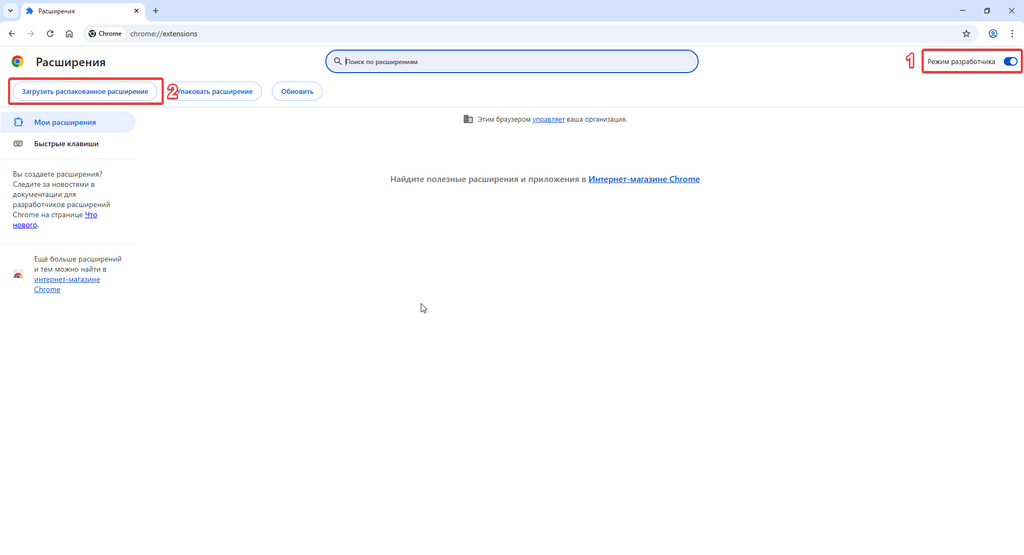Click Загрузить распакованное расширение button
Screen dimensions: 1024x555
tap(85, 92)
